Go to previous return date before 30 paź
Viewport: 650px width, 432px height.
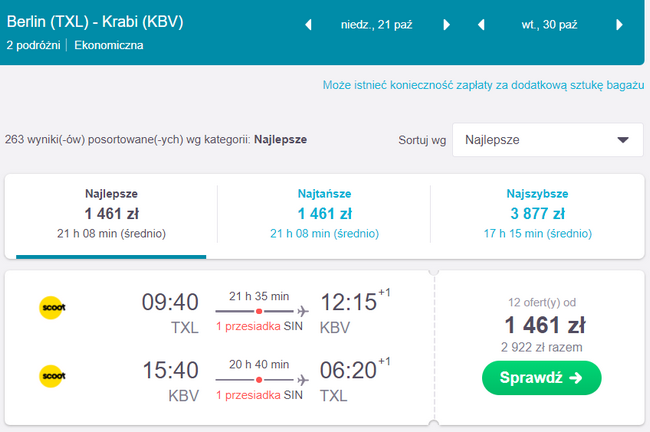(x=481, y=25)
